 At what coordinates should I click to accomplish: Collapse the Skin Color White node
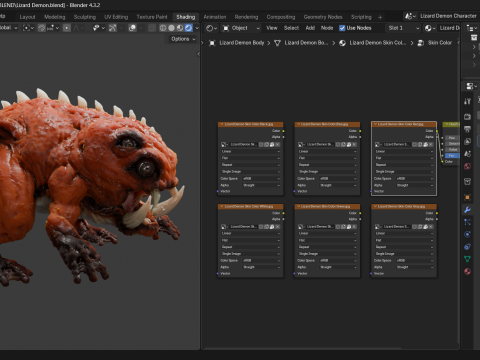(221, 206)
